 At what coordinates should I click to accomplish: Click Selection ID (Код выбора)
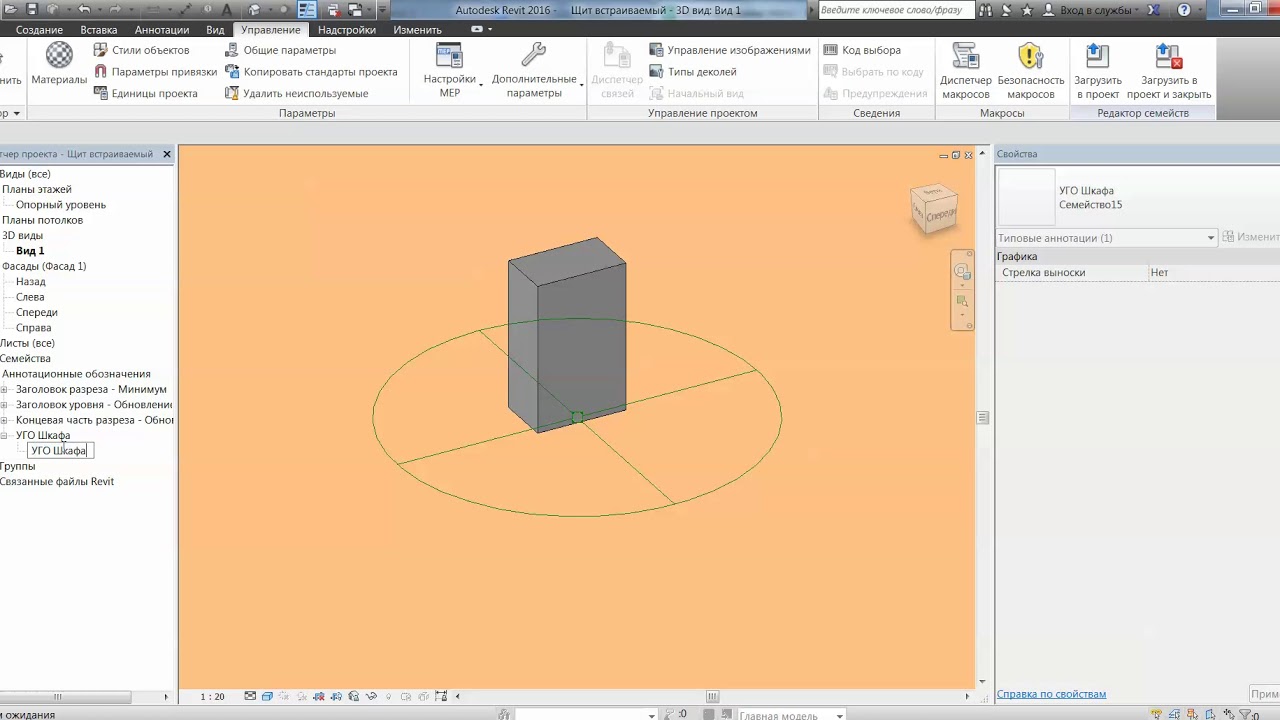(862, 50)
